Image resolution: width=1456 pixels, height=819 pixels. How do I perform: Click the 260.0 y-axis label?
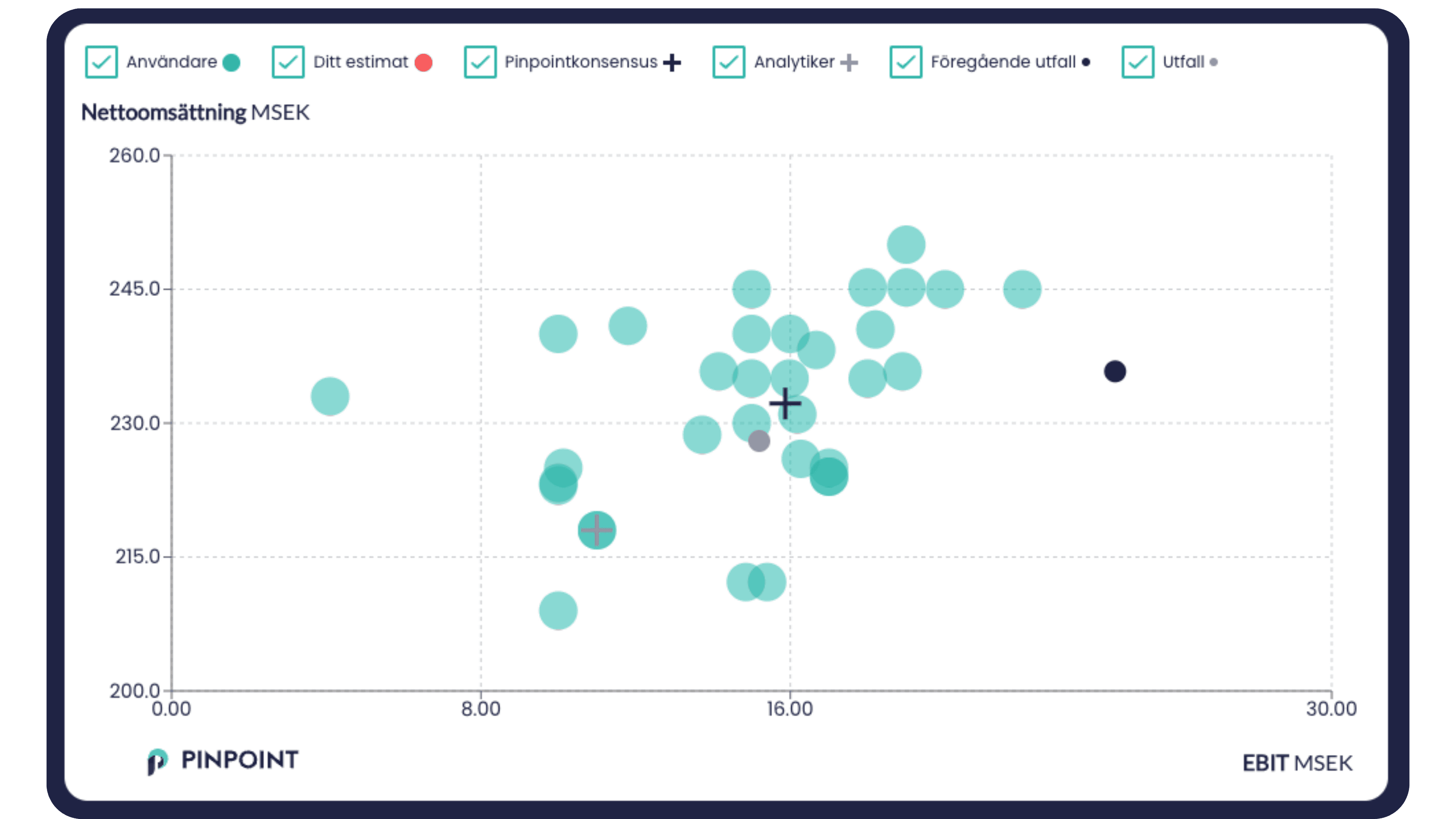tap(135, 155)
